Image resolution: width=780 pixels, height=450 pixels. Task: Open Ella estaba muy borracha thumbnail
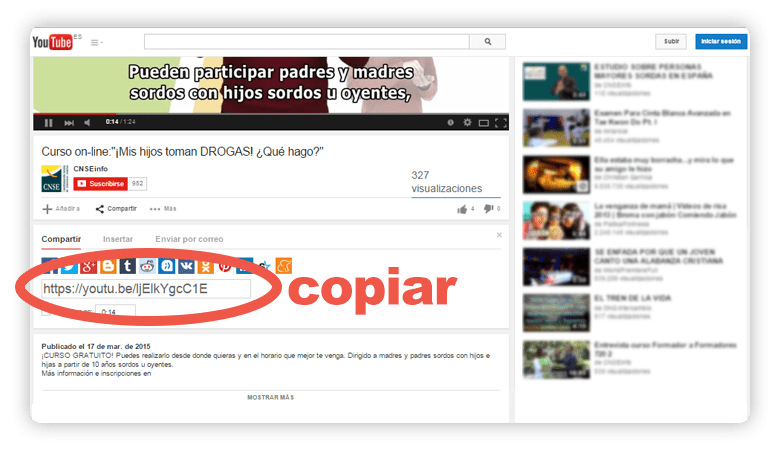pos(556,175)
